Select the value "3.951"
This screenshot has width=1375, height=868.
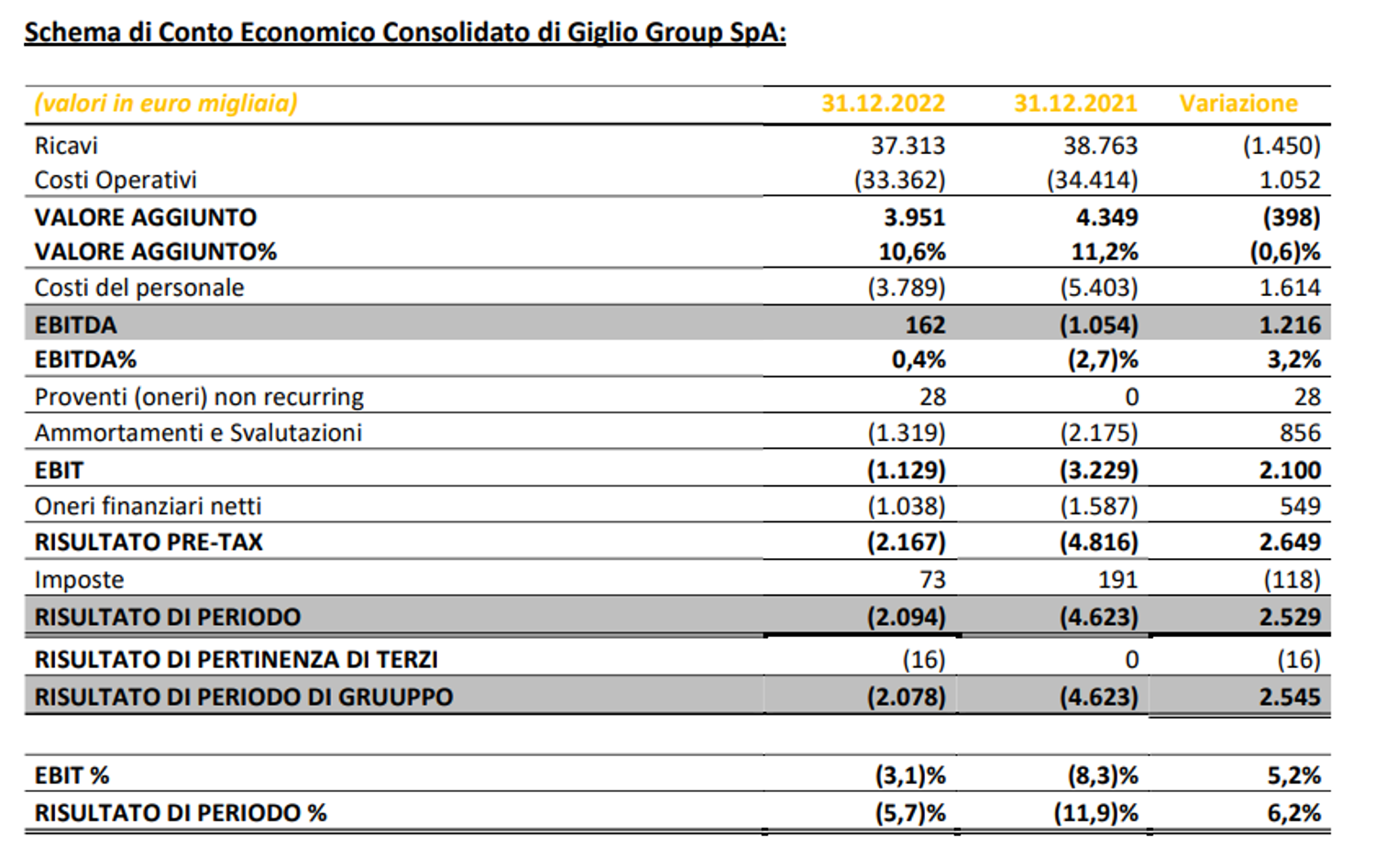tap(914, 217)
